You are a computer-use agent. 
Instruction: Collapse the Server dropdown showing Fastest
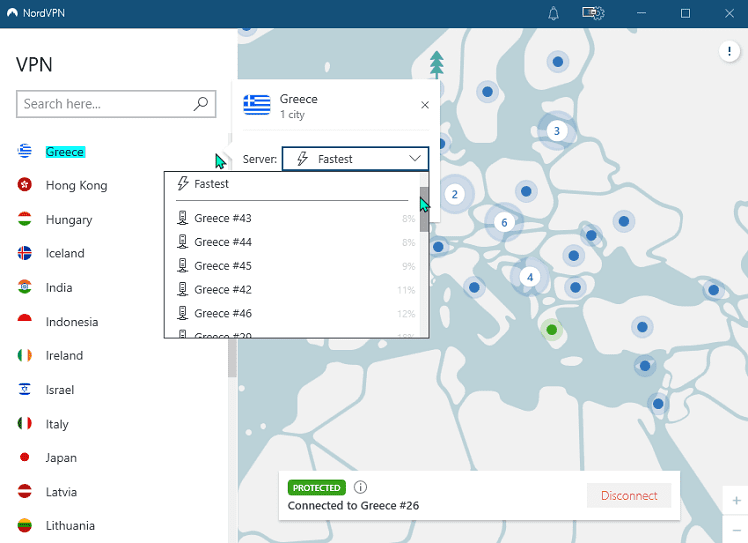point(355,159)
